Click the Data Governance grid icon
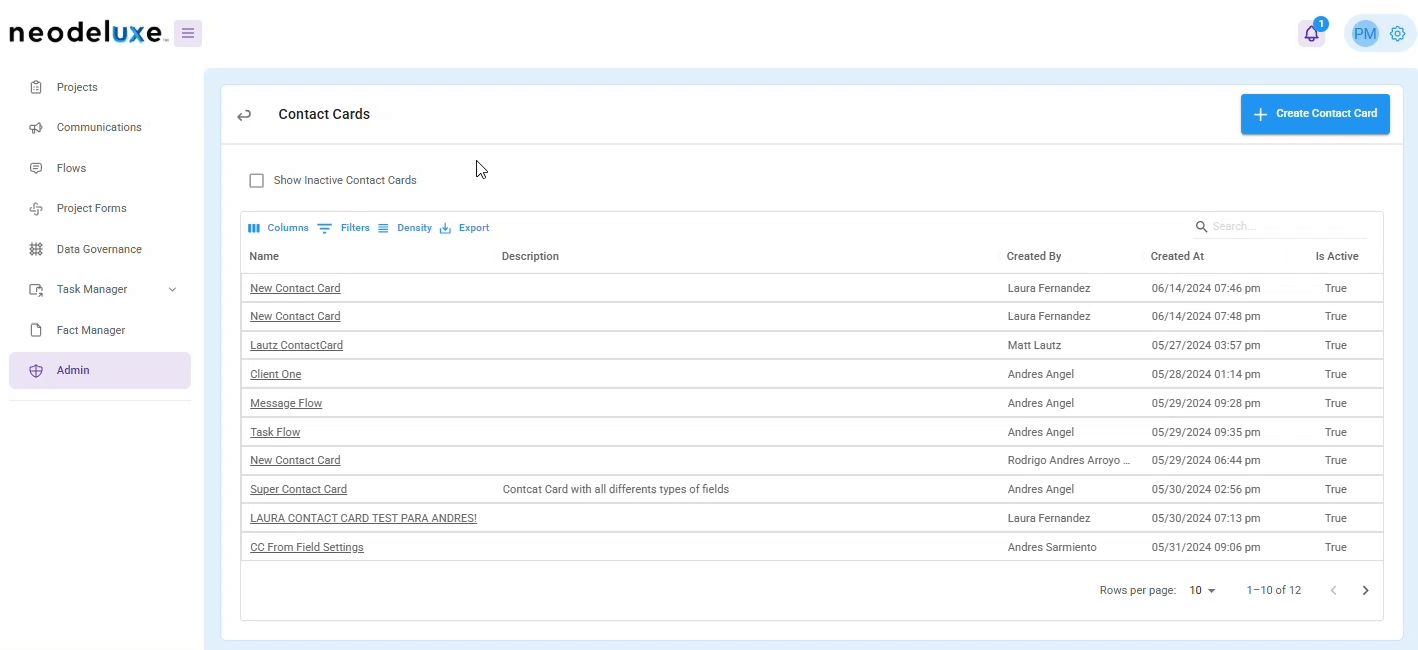Image resolution: width=1418 pixels, height=650 pixels. point(36,249)
